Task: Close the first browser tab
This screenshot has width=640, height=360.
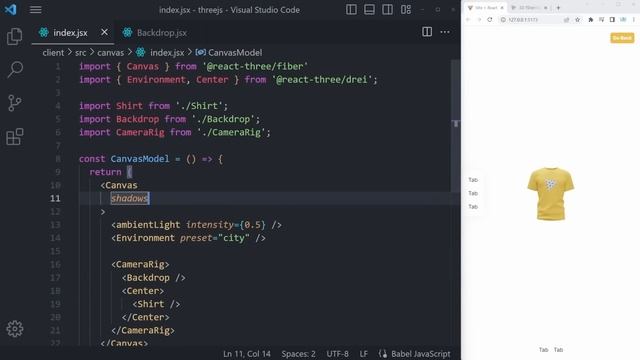Action: click(502, 8)
